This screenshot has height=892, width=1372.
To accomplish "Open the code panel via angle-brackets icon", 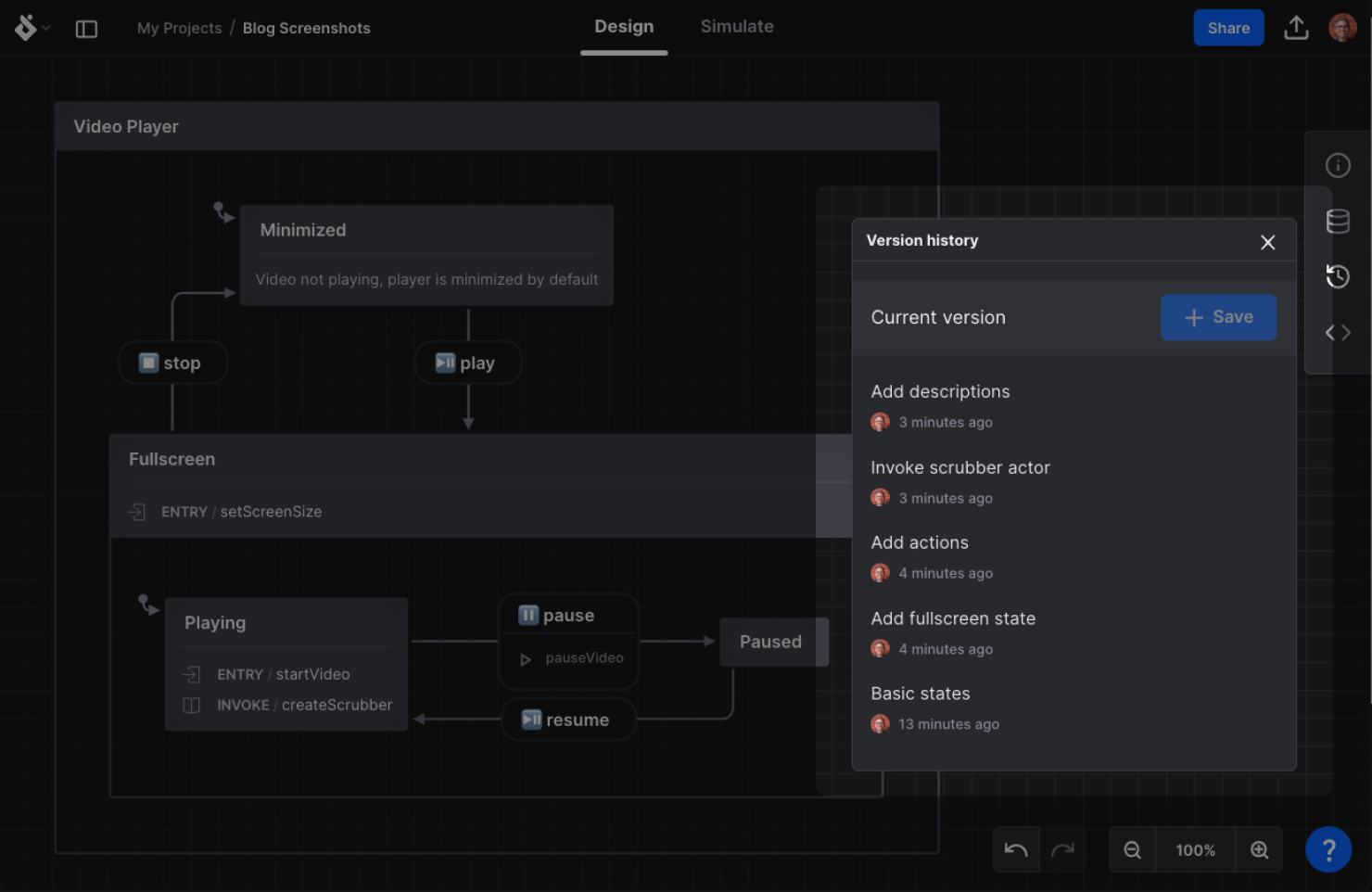I will (x=1337, y=332).
